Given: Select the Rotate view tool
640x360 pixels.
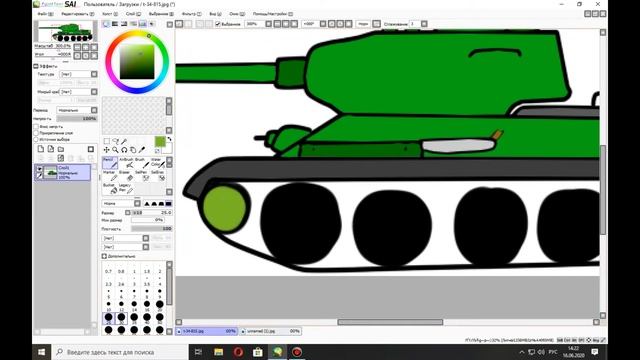Looking at the screenshot, I should (124, 150).
